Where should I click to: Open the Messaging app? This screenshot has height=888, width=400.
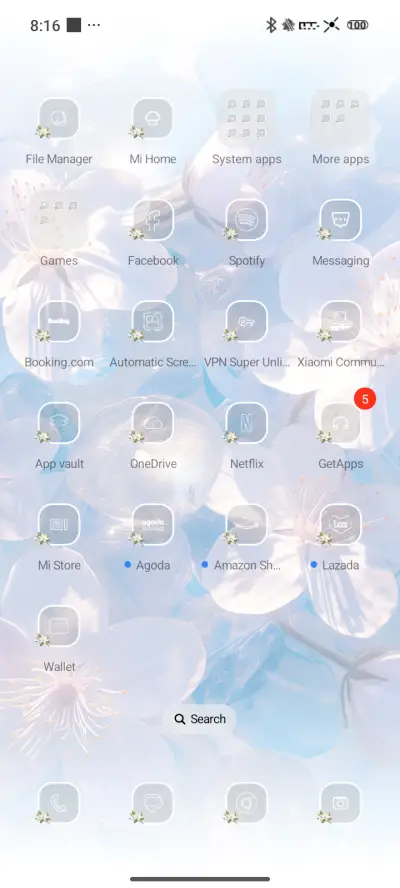point(341,220)
